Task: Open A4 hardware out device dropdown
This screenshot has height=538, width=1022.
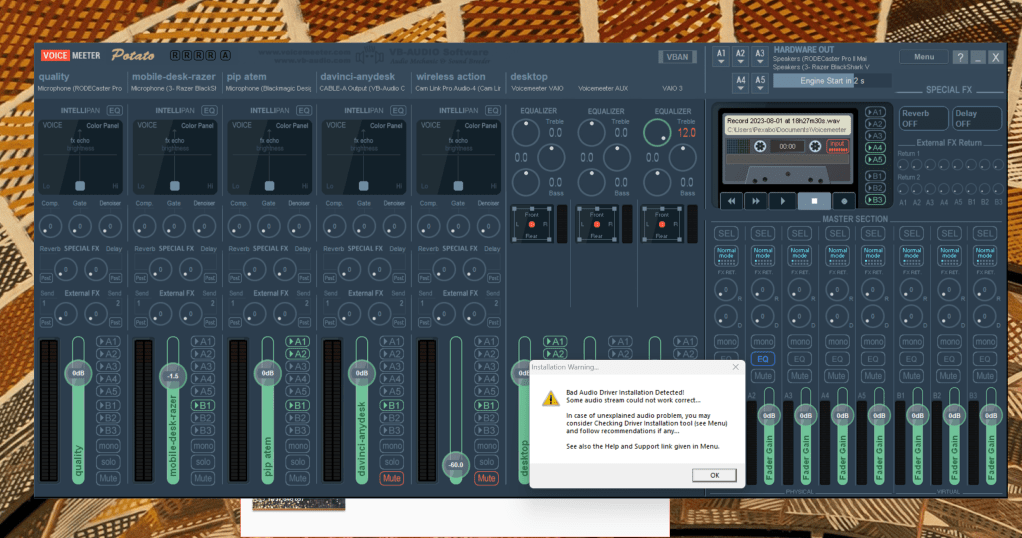Action: point(740,82)
